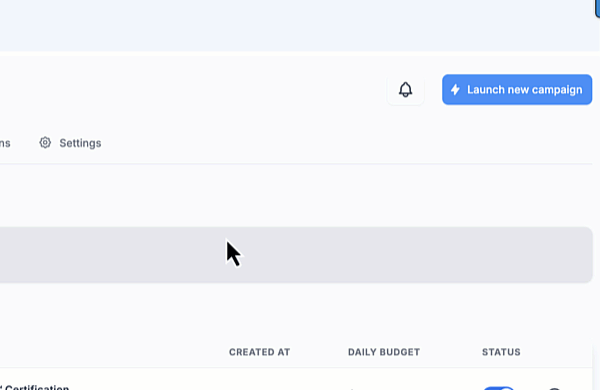Click the dark element at top-right window corner
600x390 pixels.
coord(598,8)
